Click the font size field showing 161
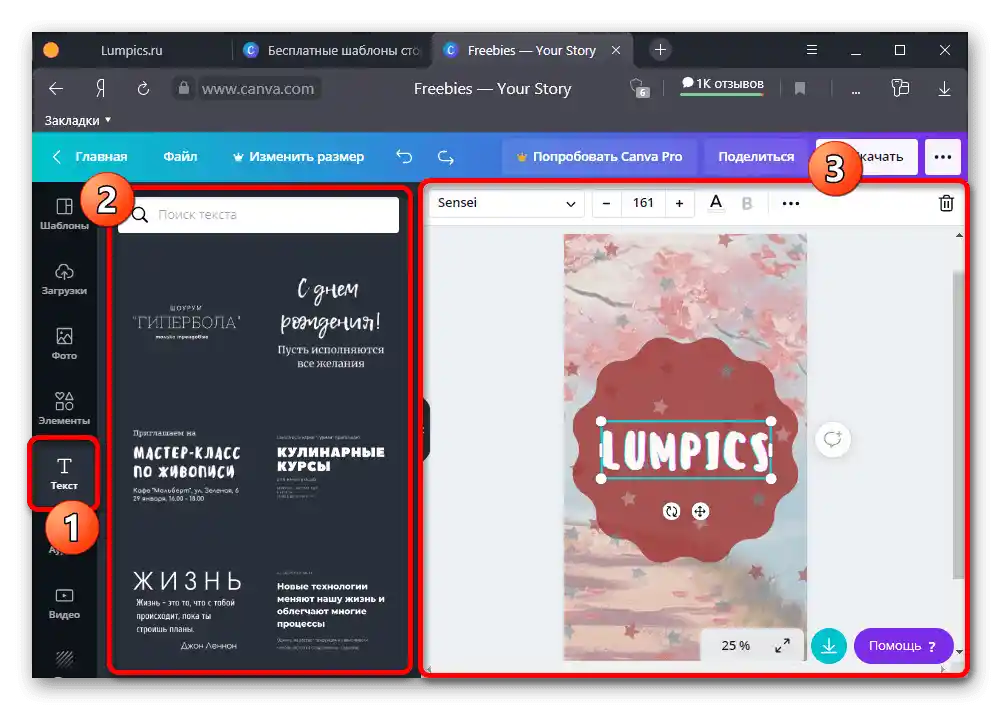The image size is (1000, 710). click(643, 203)
